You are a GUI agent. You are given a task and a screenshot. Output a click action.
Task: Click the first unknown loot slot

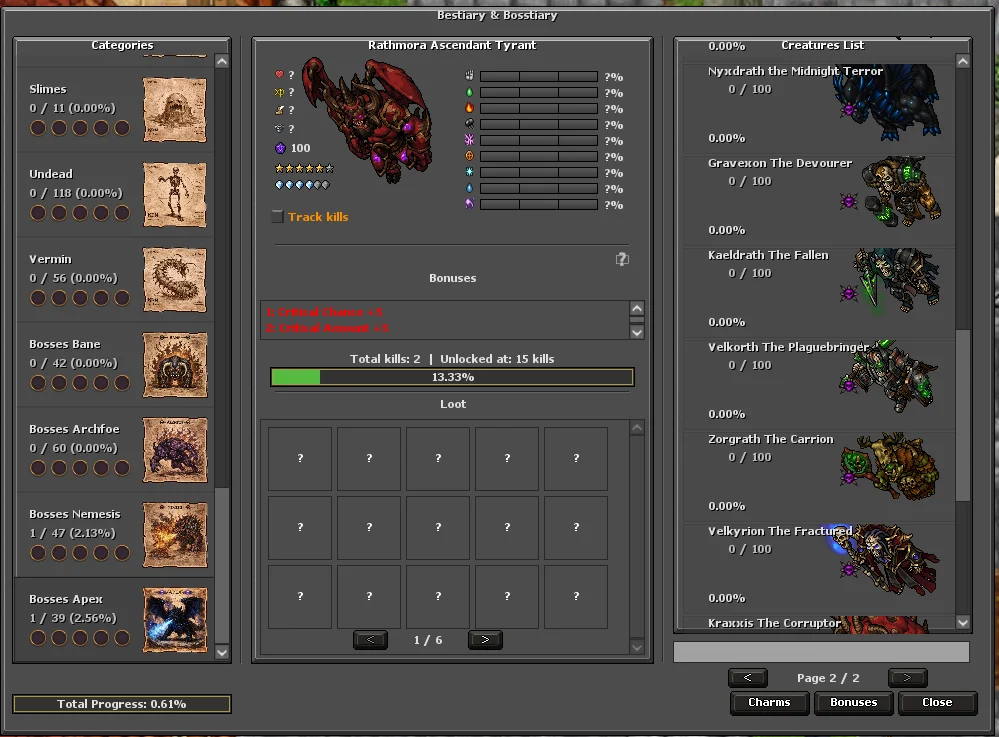coord(300,459)
